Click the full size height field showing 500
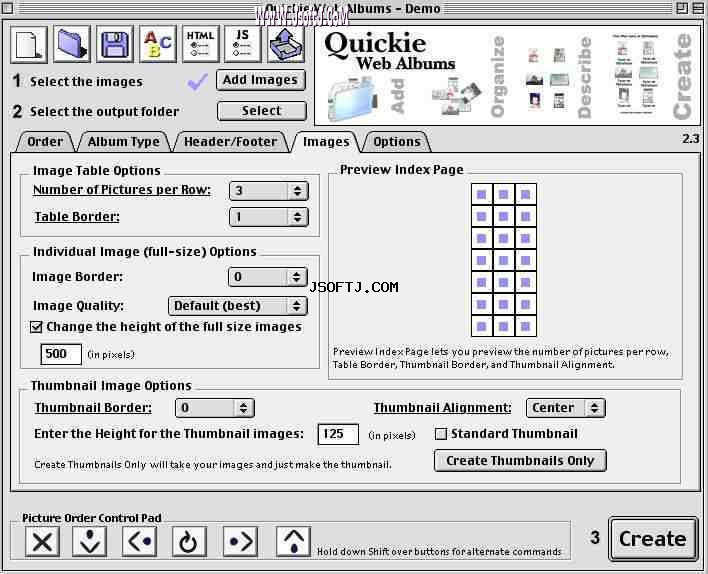708x574 pixels. [61, 354]
